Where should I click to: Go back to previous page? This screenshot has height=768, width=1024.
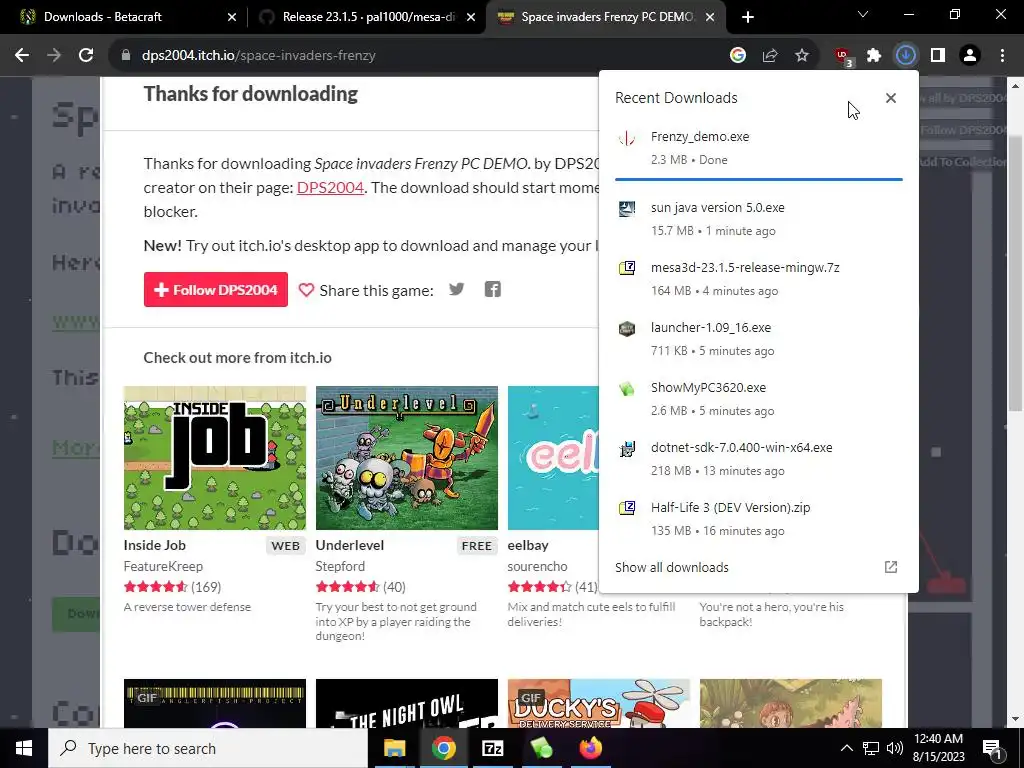pos(22,56)
